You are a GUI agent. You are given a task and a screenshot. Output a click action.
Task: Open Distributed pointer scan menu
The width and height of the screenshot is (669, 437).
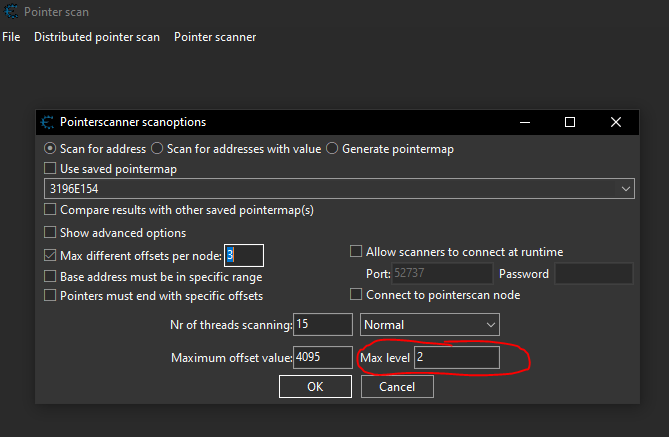[96, 37]
